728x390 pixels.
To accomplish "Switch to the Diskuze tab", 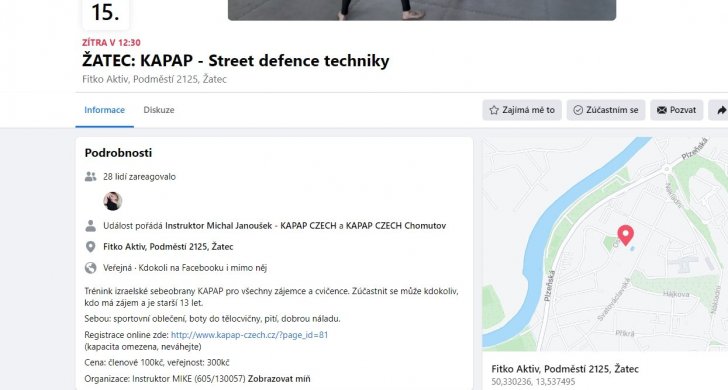I will 159,110.
